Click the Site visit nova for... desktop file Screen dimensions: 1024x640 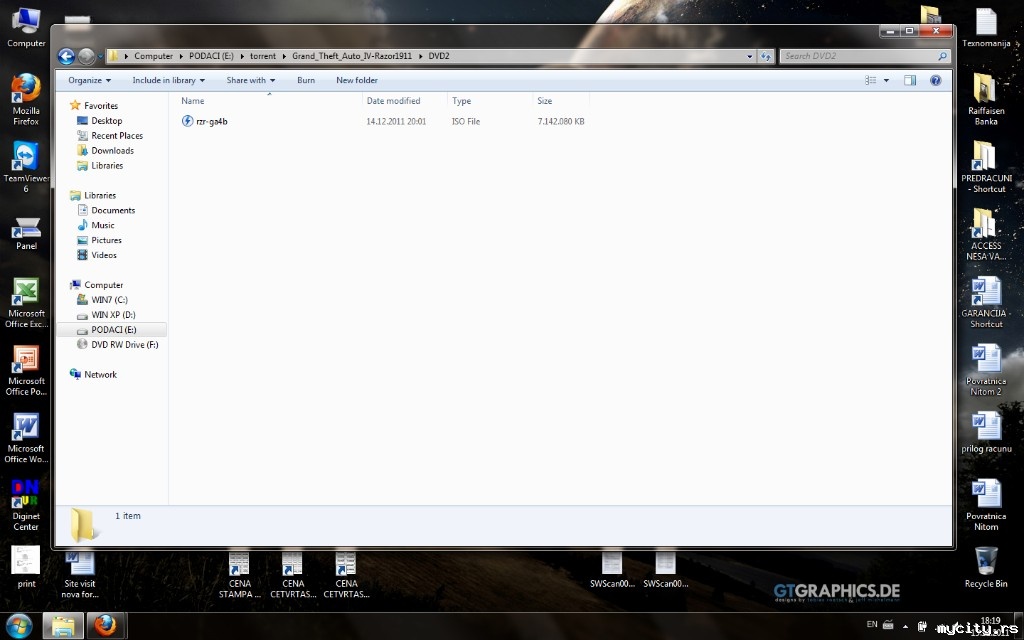80,575
